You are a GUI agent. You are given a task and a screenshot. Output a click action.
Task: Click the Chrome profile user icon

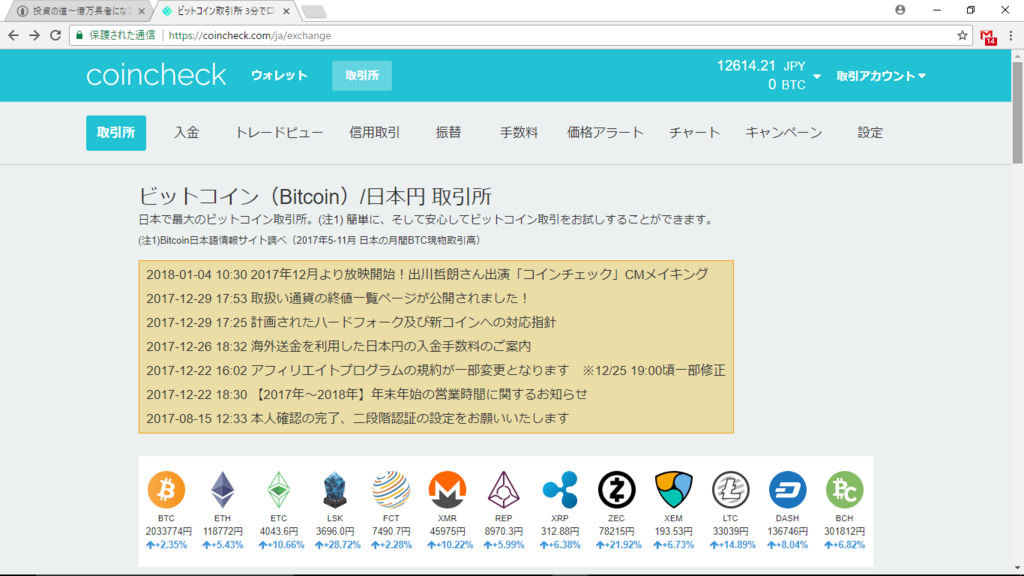[900, 10]
